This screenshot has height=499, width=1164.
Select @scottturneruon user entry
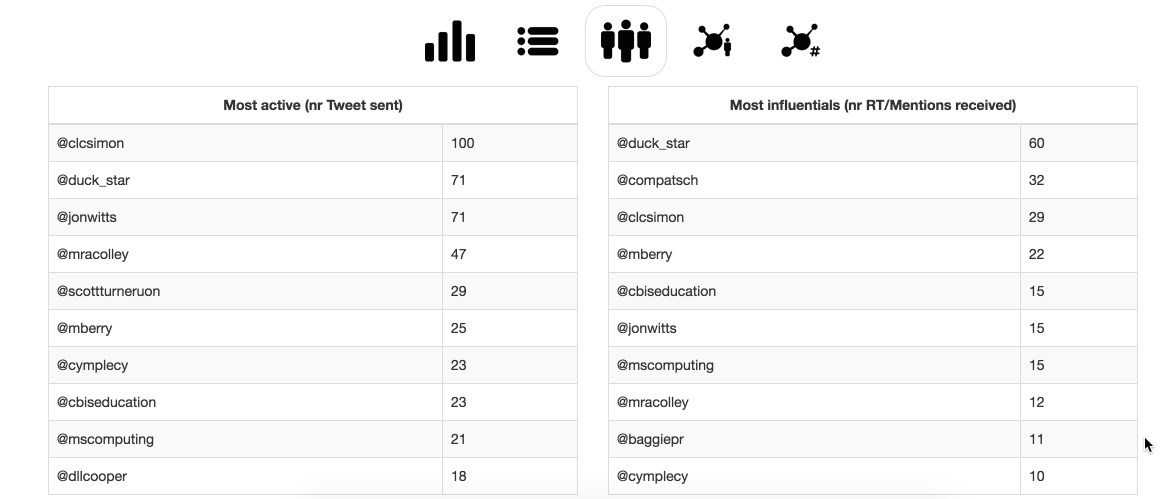(109, 291)
